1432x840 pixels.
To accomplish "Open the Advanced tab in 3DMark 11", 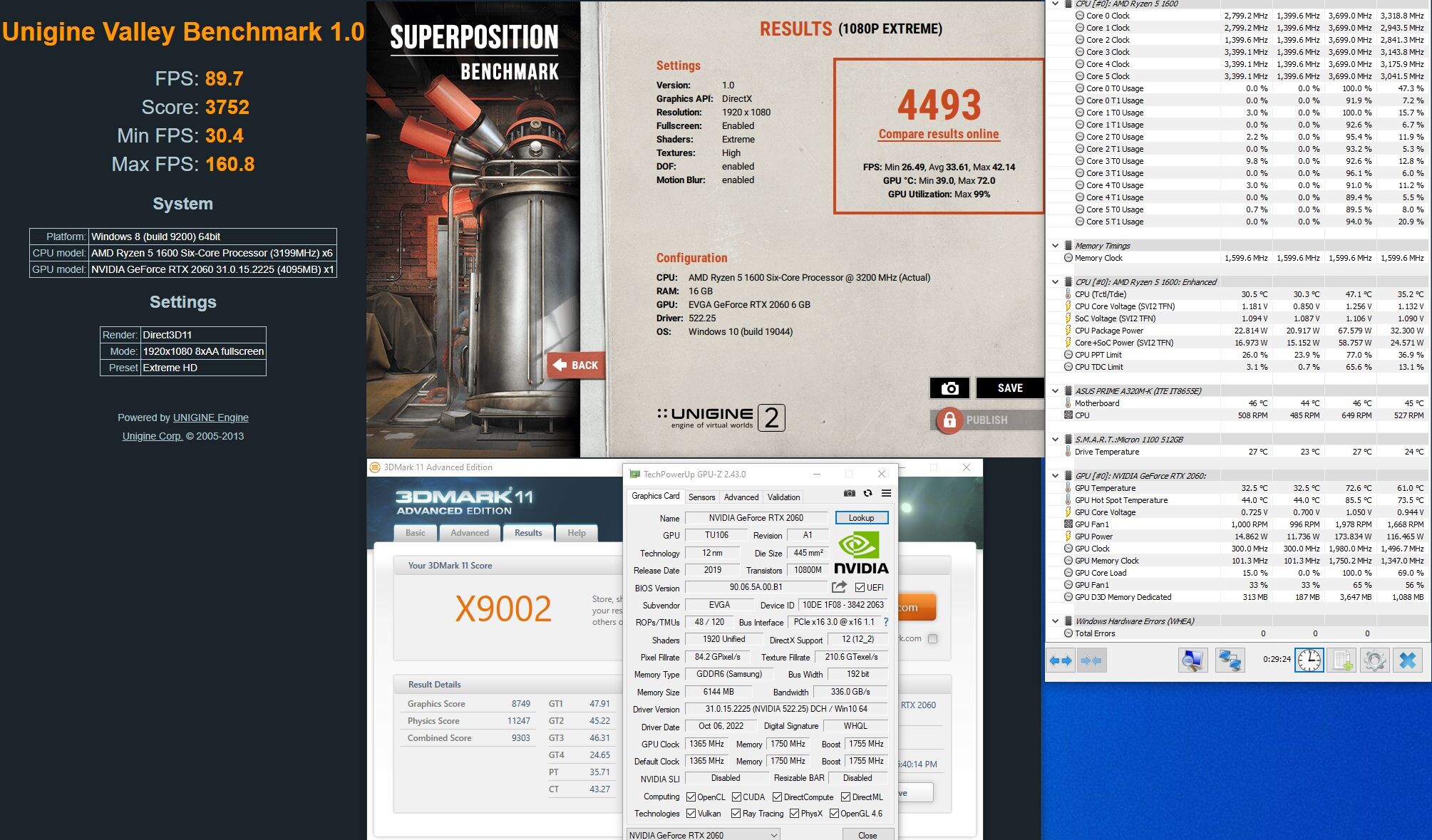I will (470, 533).
